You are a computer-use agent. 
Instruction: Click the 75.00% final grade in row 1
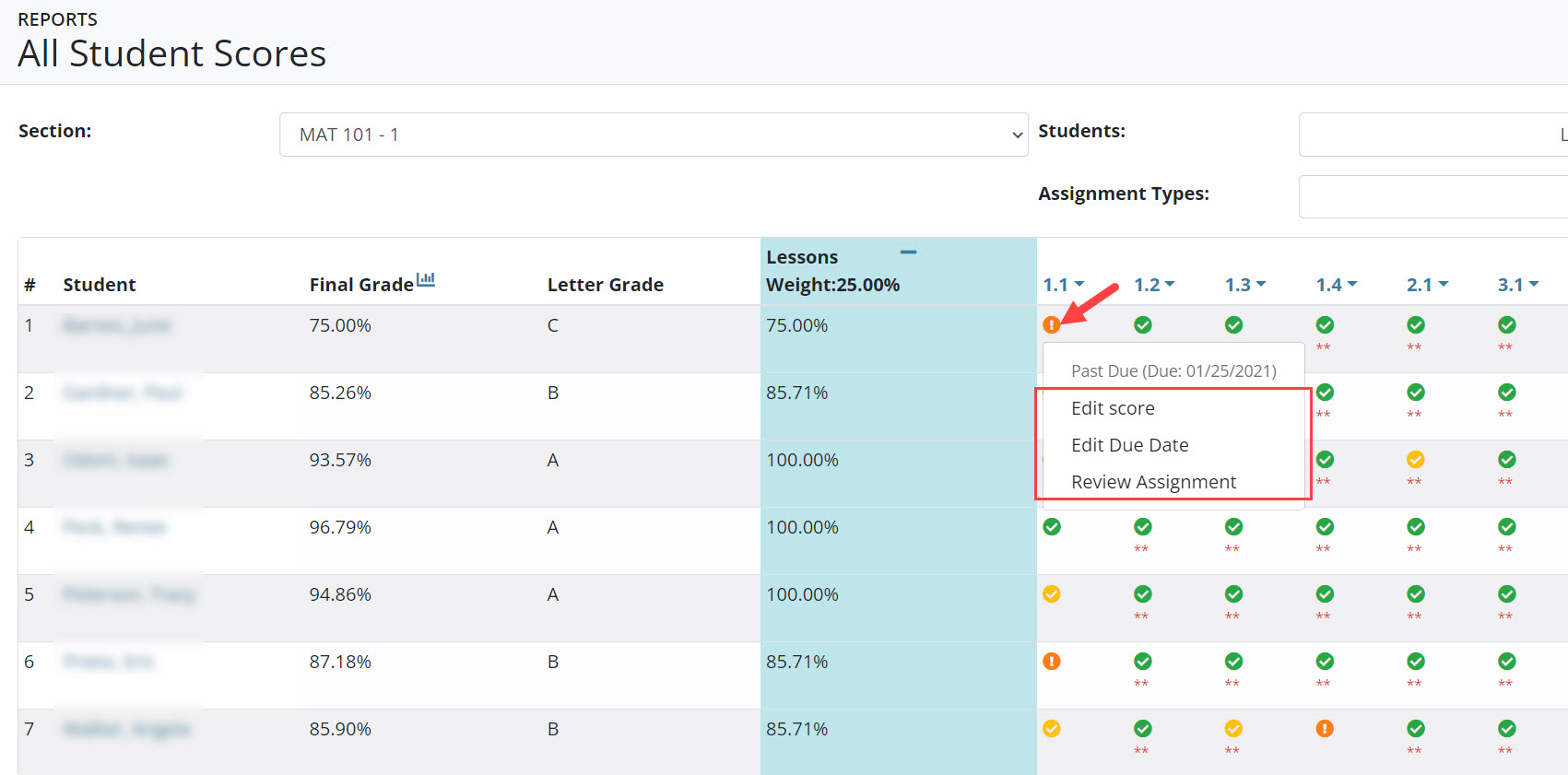(x=340, y=325)
